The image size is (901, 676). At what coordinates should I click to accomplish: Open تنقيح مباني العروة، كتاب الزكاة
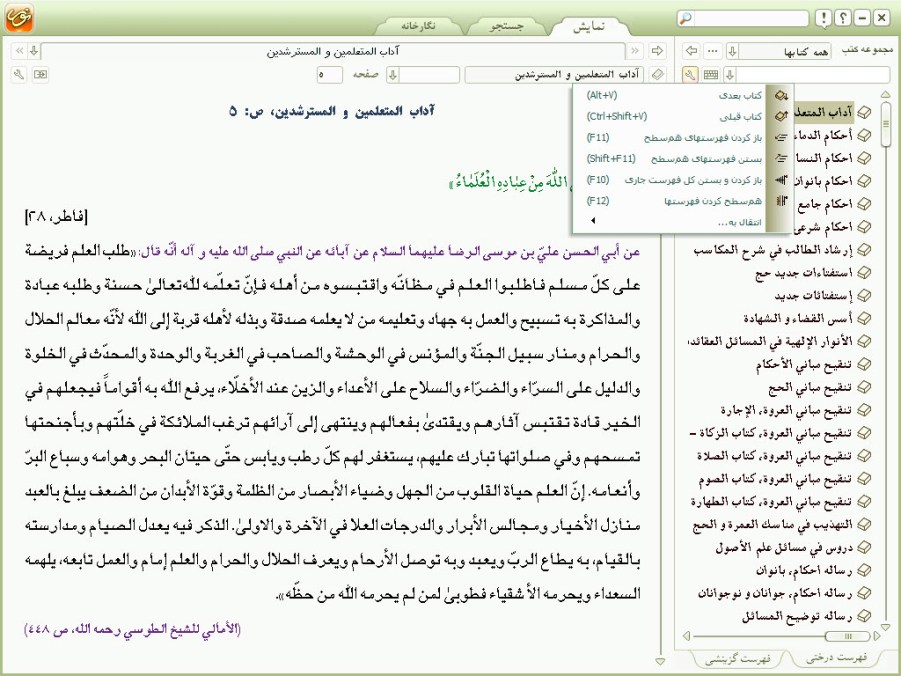(771, 433)
